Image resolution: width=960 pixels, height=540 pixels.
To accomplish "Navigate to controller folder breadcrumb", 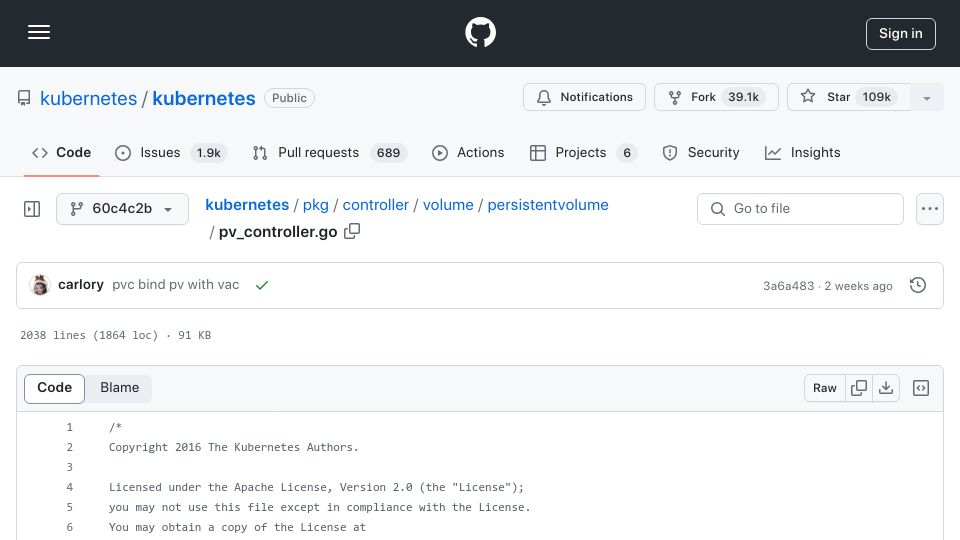I will (x=375, y=205).
